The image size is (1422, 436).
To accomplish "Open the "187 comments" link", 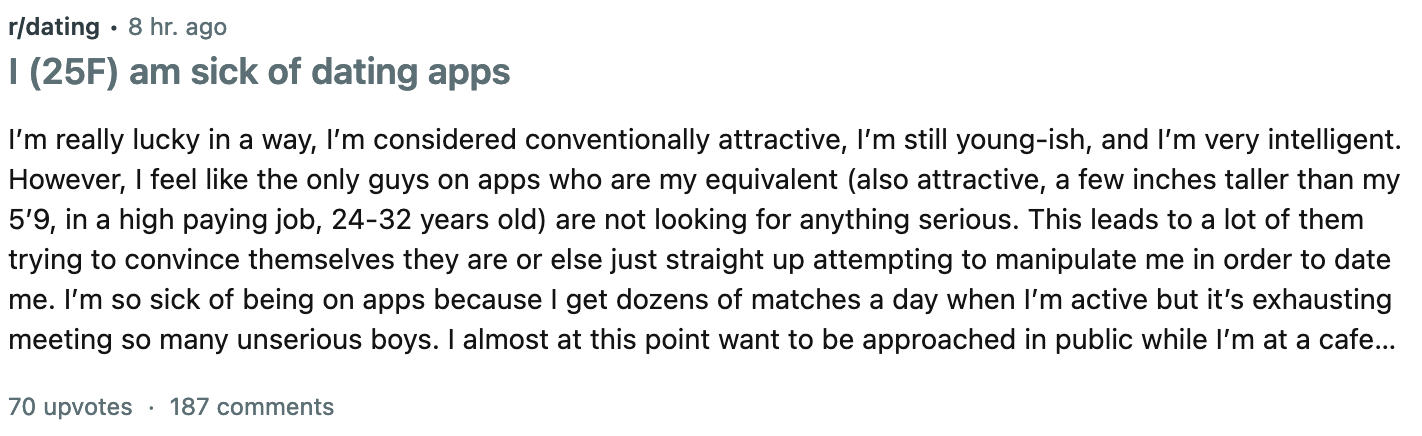I will click(x=251, y=407).
